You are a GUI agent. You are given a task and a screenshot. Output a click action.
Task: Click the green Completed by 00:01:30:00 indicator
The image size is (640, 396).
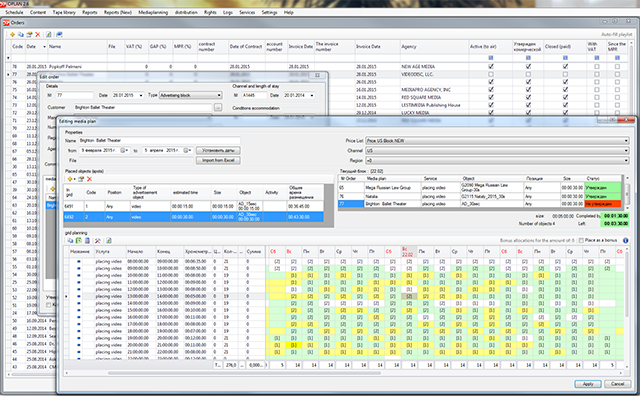(x=616, y=216)
